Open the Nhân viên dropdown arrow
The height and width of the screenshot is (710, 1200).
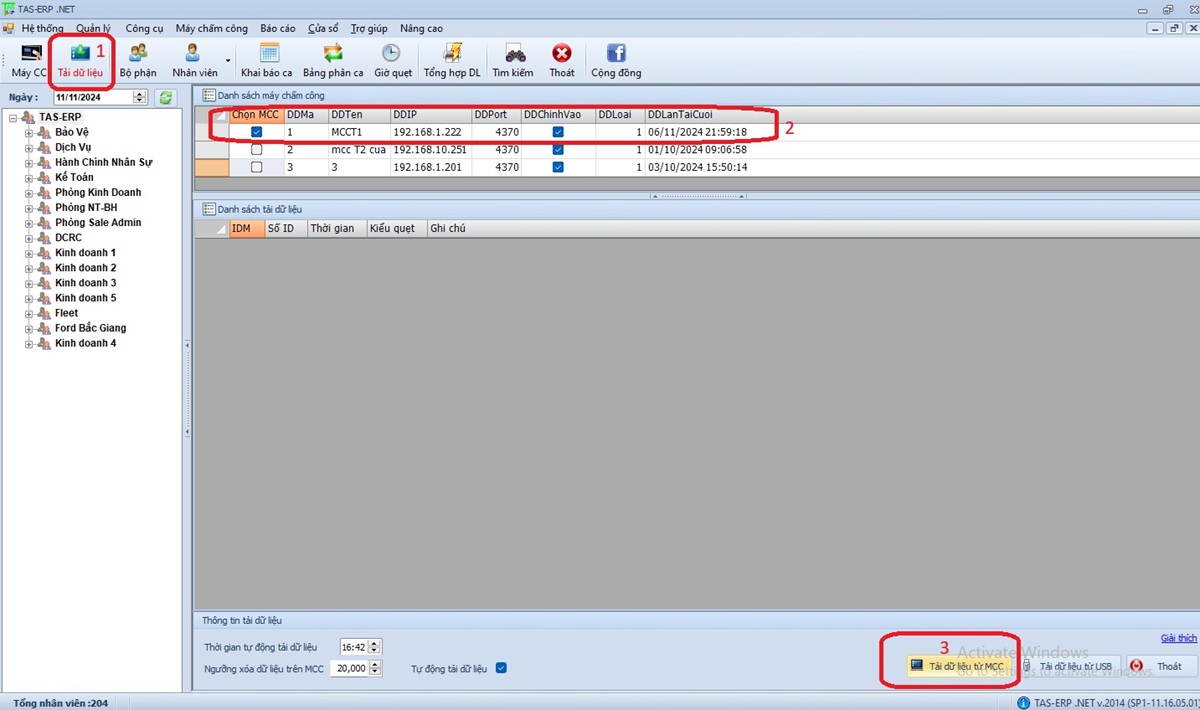point(228,61)
